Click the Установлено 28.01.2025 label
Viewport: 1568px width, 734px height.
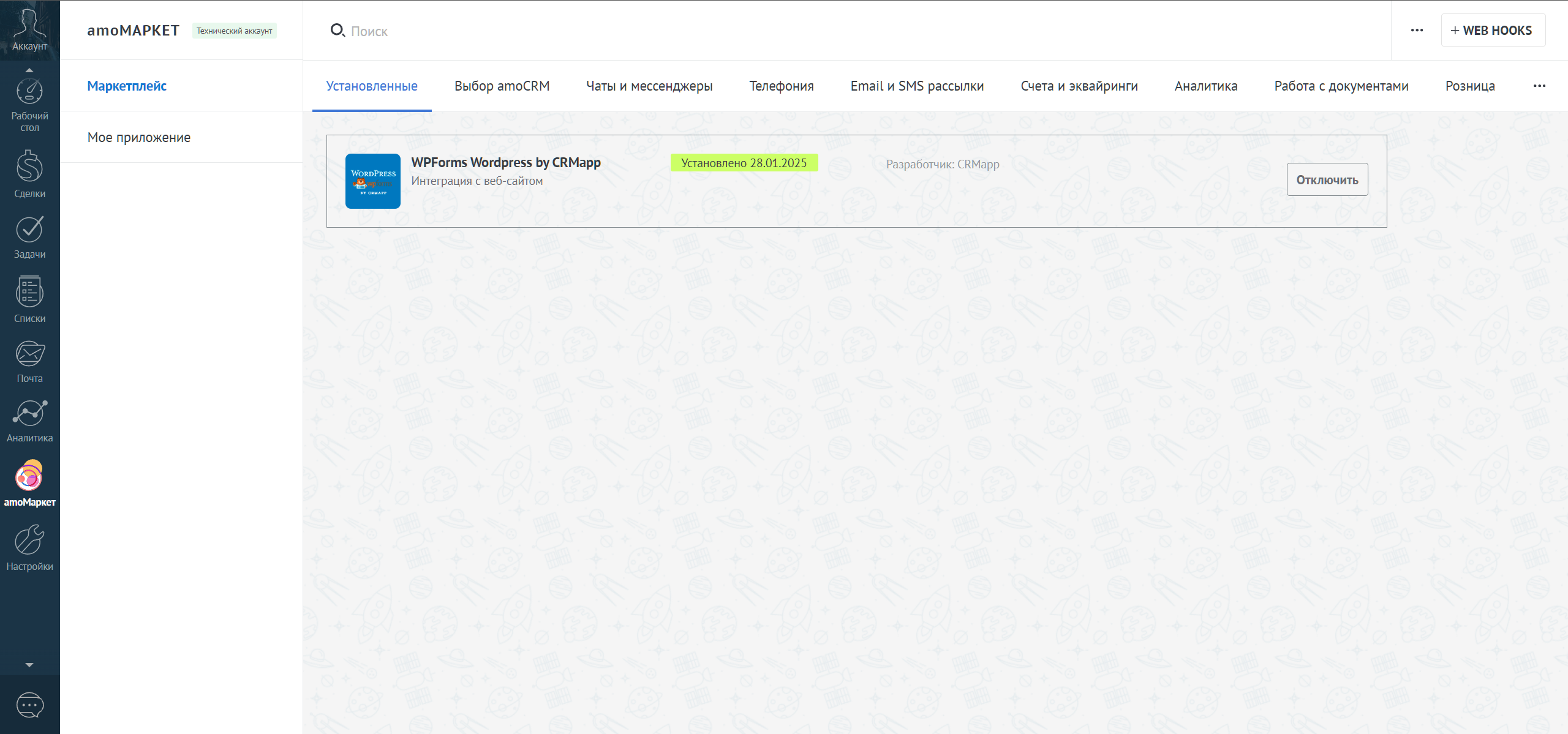click(x=744, y=163)
